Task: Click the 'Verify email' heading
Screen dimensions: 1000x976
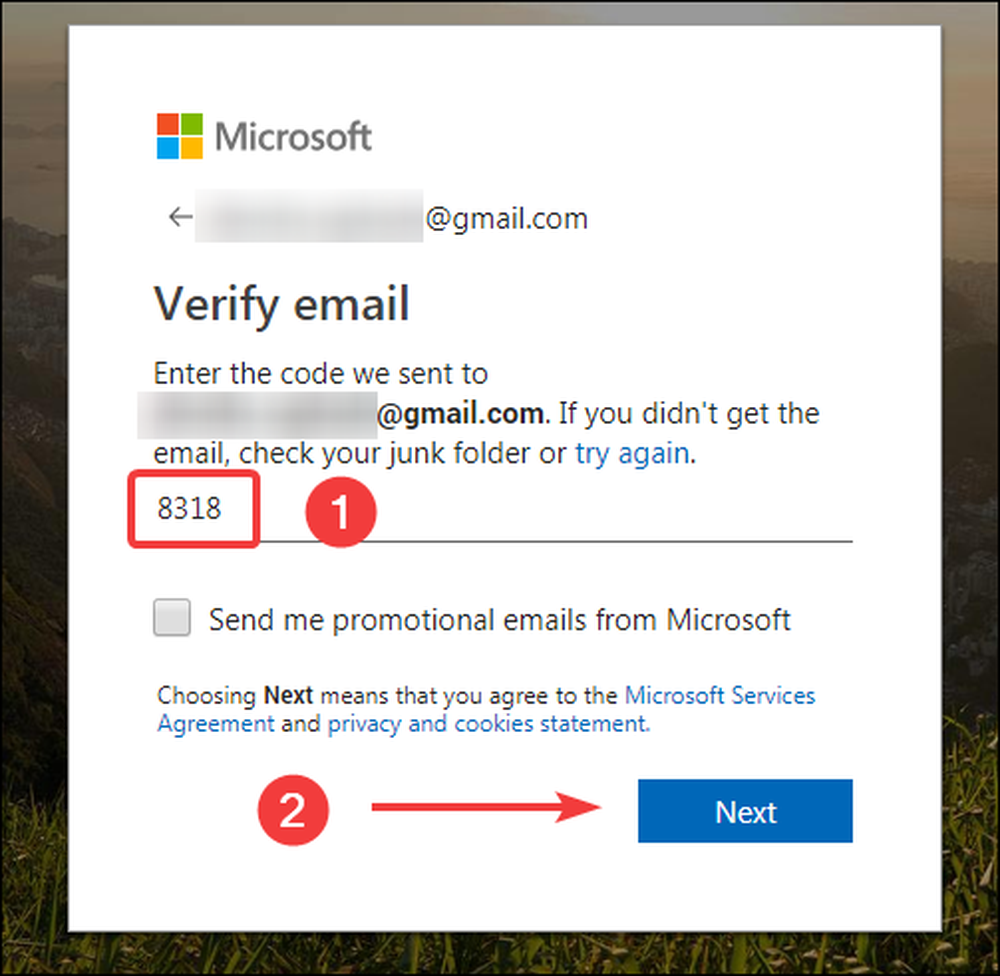Action: [x=281, y=304]
